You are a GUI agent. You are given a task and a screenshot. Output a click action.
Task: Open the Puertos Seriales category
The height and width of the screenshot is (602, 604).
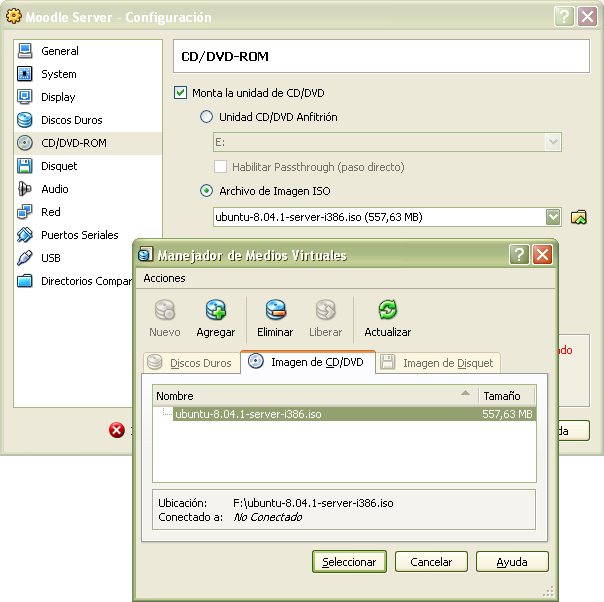88,235
